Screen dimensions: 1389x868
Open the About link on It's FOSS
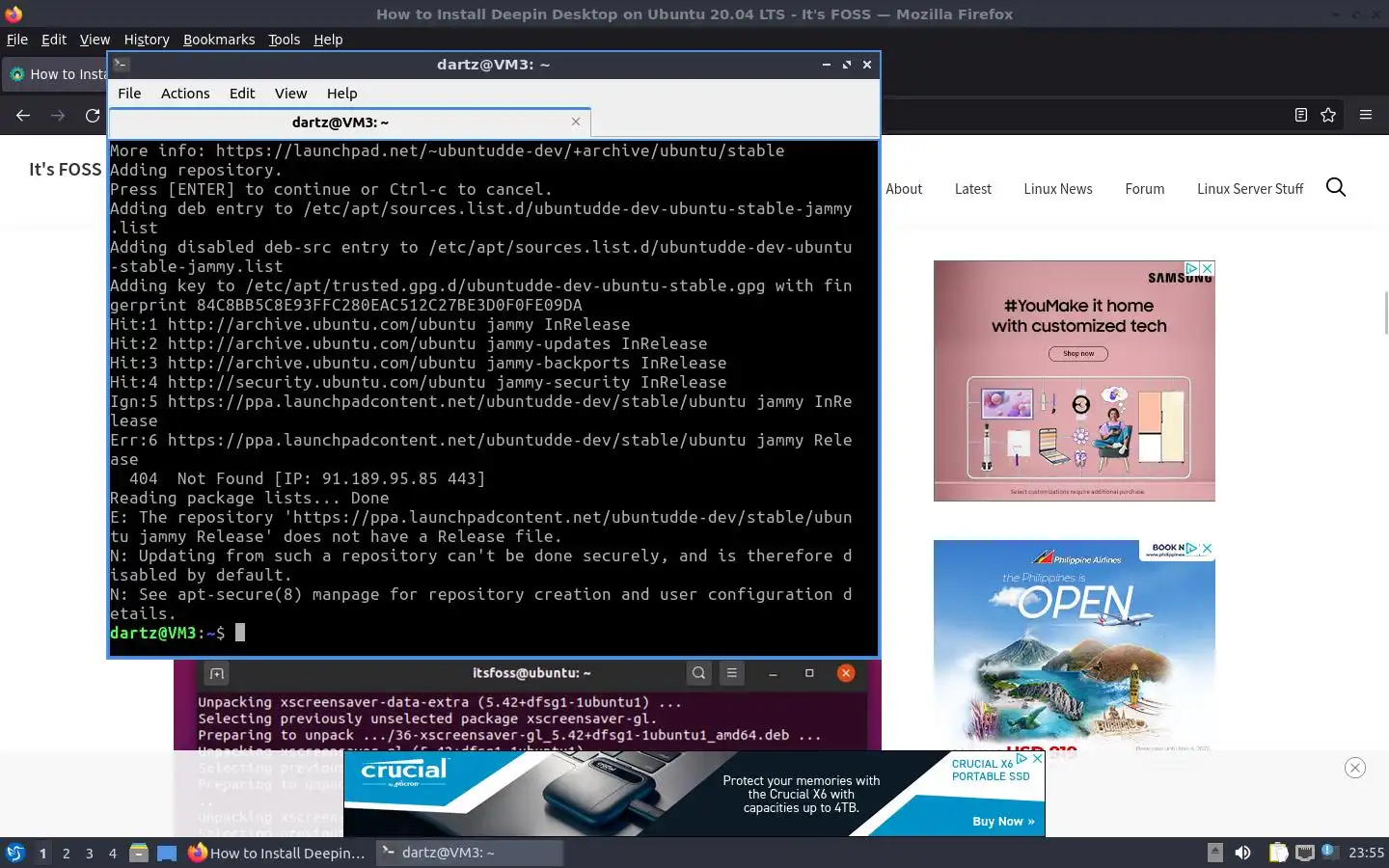(x=904, y=189)
